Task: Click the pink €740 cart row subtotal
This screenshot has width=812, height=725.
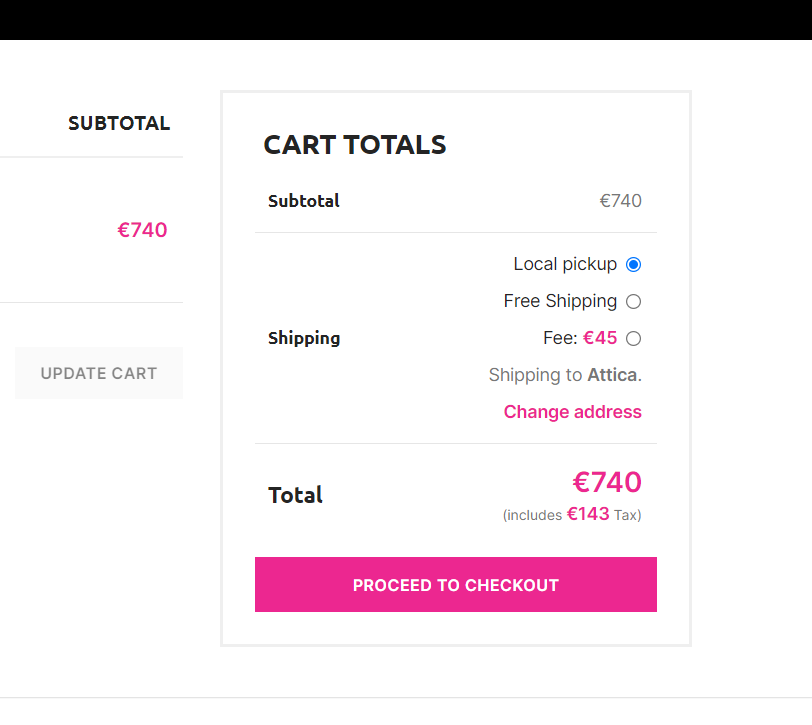Action: click(142, 230)
